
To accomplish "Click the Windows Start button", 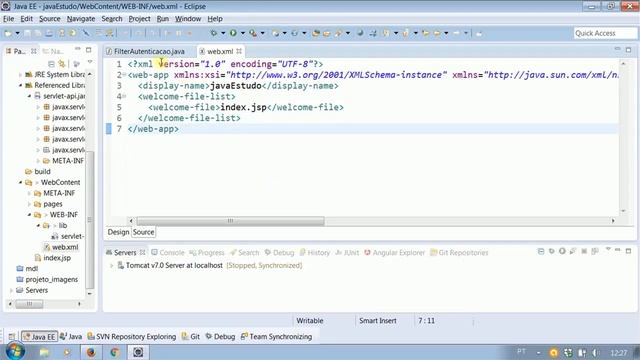I will point(15,351).
